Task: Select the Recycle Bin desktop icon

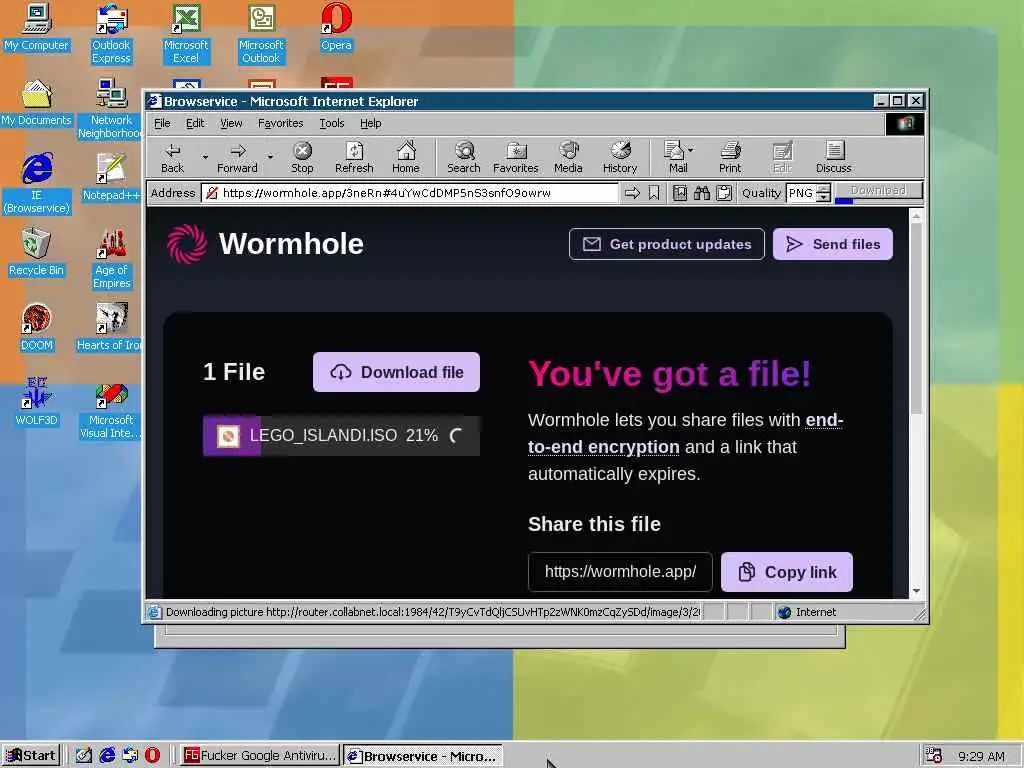Action: click(x=36, y=253)
